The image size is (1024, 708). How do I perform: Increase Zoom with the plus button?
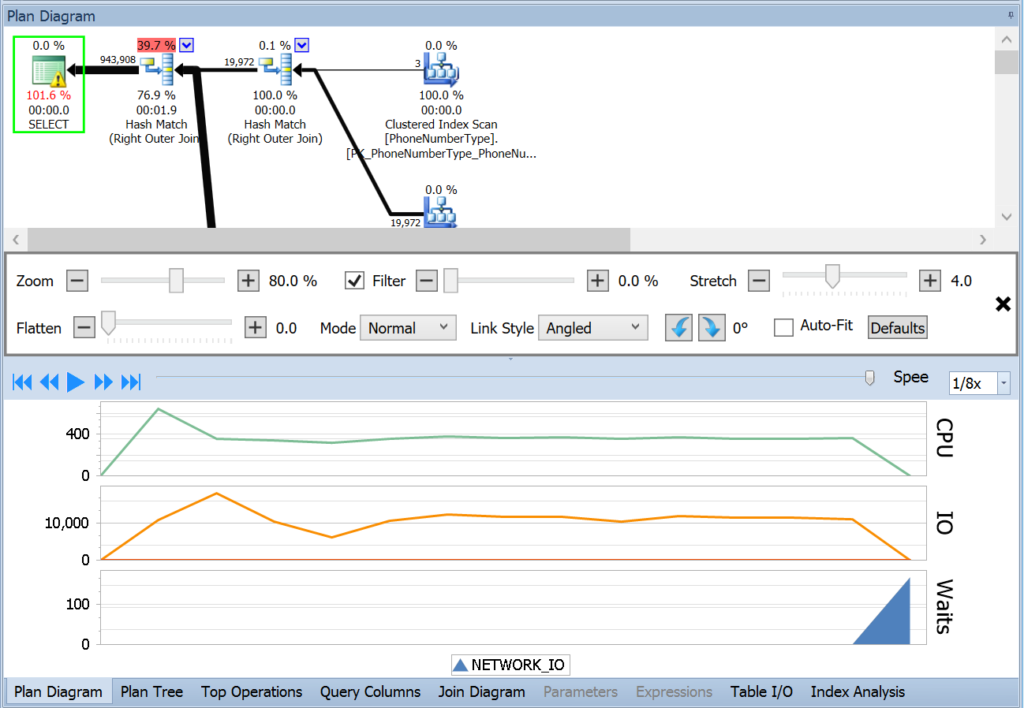(248, 281)
